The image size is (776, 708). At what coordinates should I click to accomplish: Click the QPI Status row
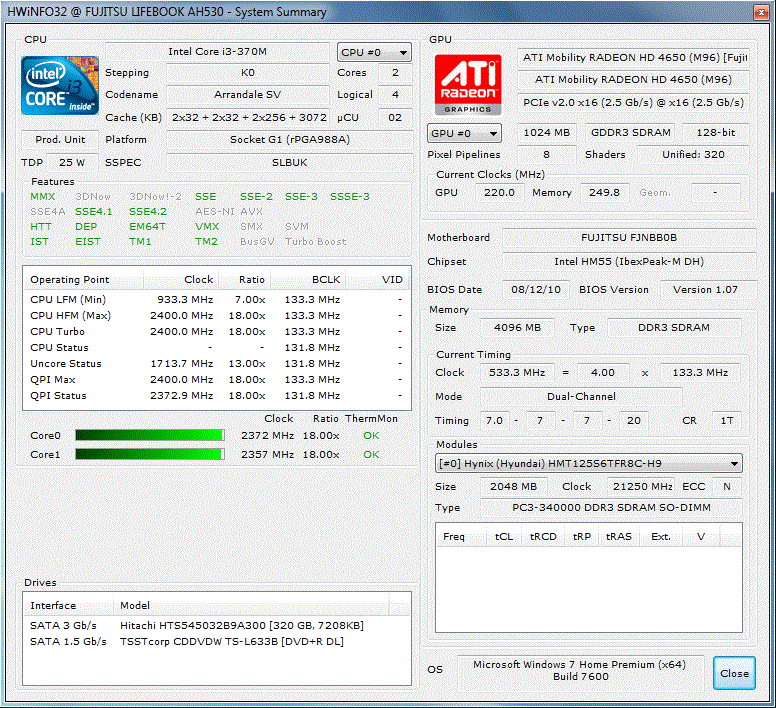click(217, 396)
